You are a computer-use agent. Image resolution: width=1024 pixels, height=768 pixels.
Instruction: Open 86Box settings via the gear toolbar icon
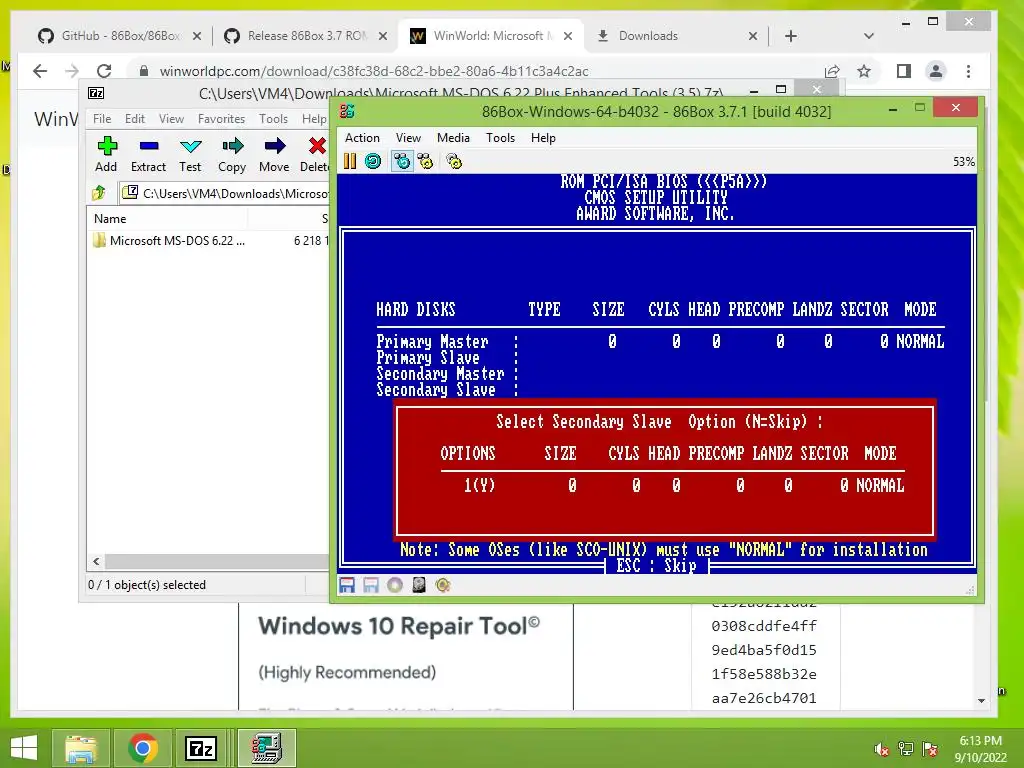pos(454,161)
